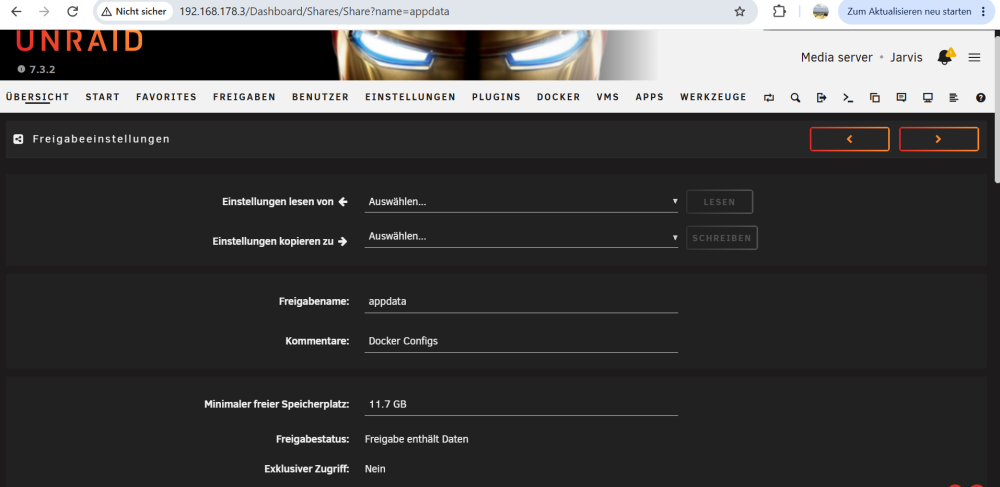This screenshot has width=1000, height=487.
Task: Click the Kommentare input field
Action: tap(521, 341)
